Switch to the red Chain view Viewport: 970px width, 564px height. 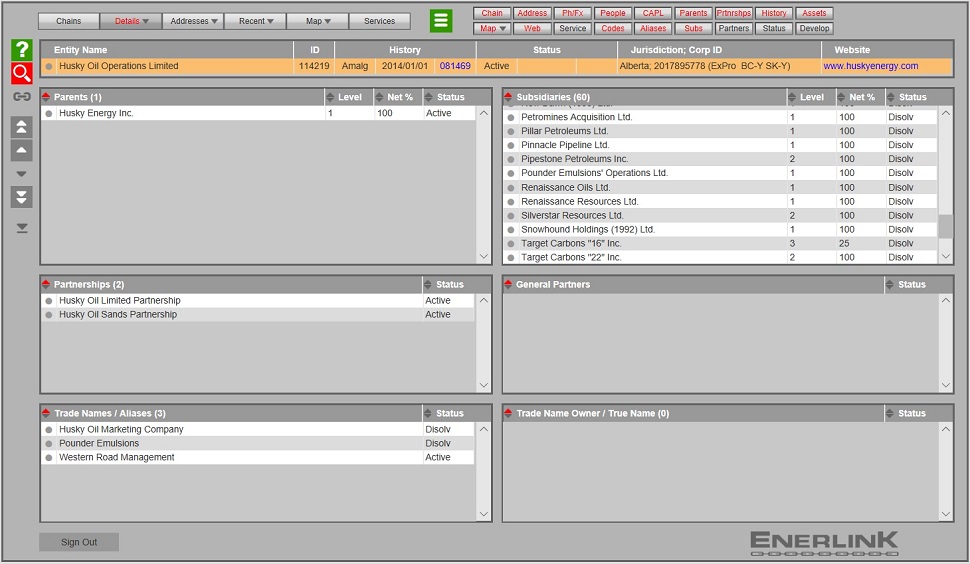[492, 13]
